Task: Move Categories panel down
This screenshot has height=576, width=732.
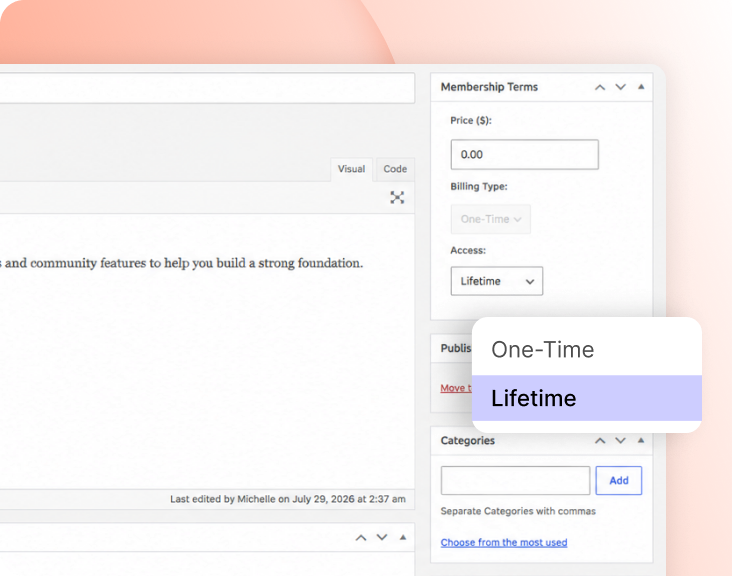Action: tap(620, 441)
